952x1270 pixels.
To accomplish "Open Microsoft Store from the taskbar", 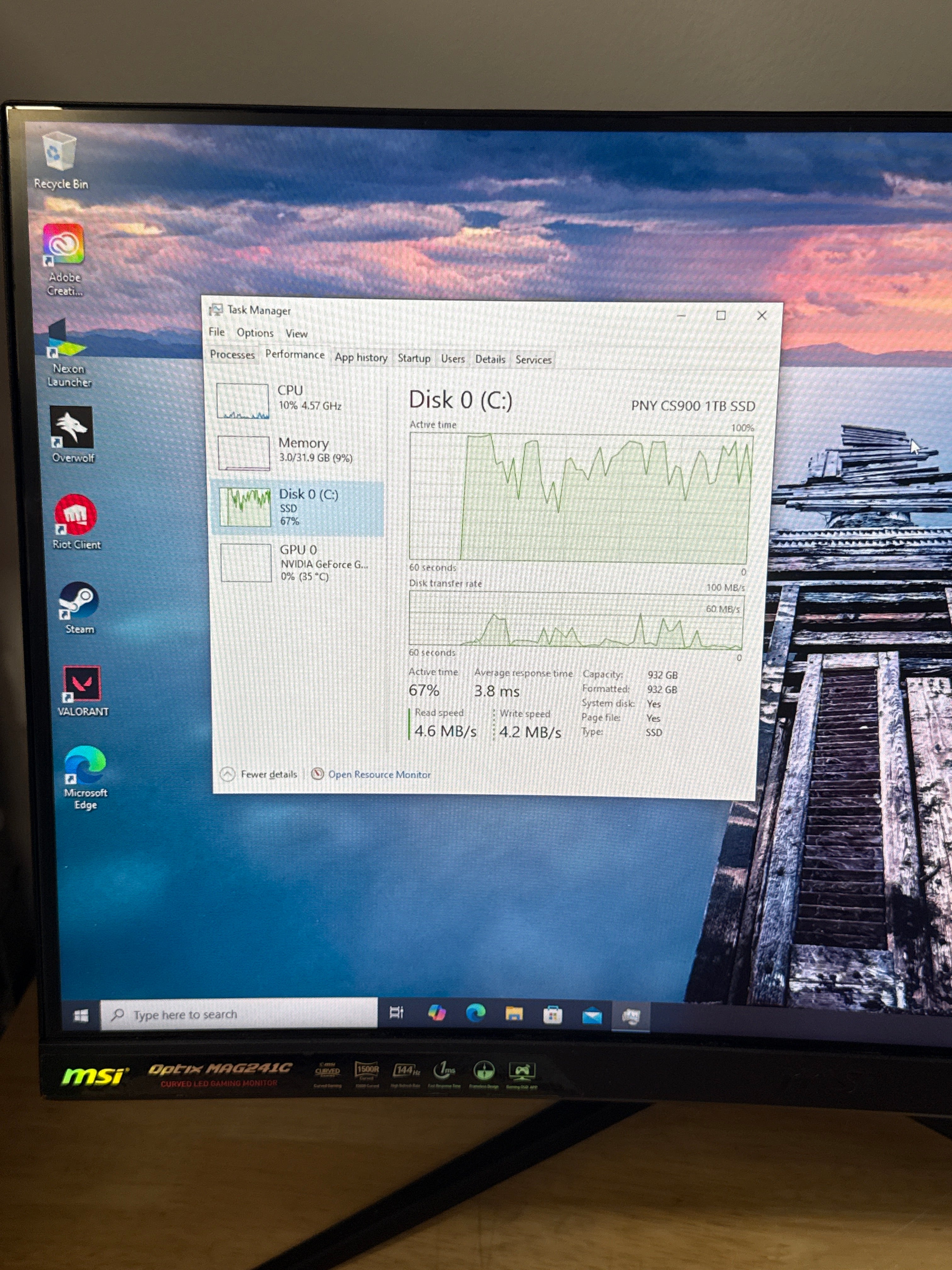I will pos(552,1016).
